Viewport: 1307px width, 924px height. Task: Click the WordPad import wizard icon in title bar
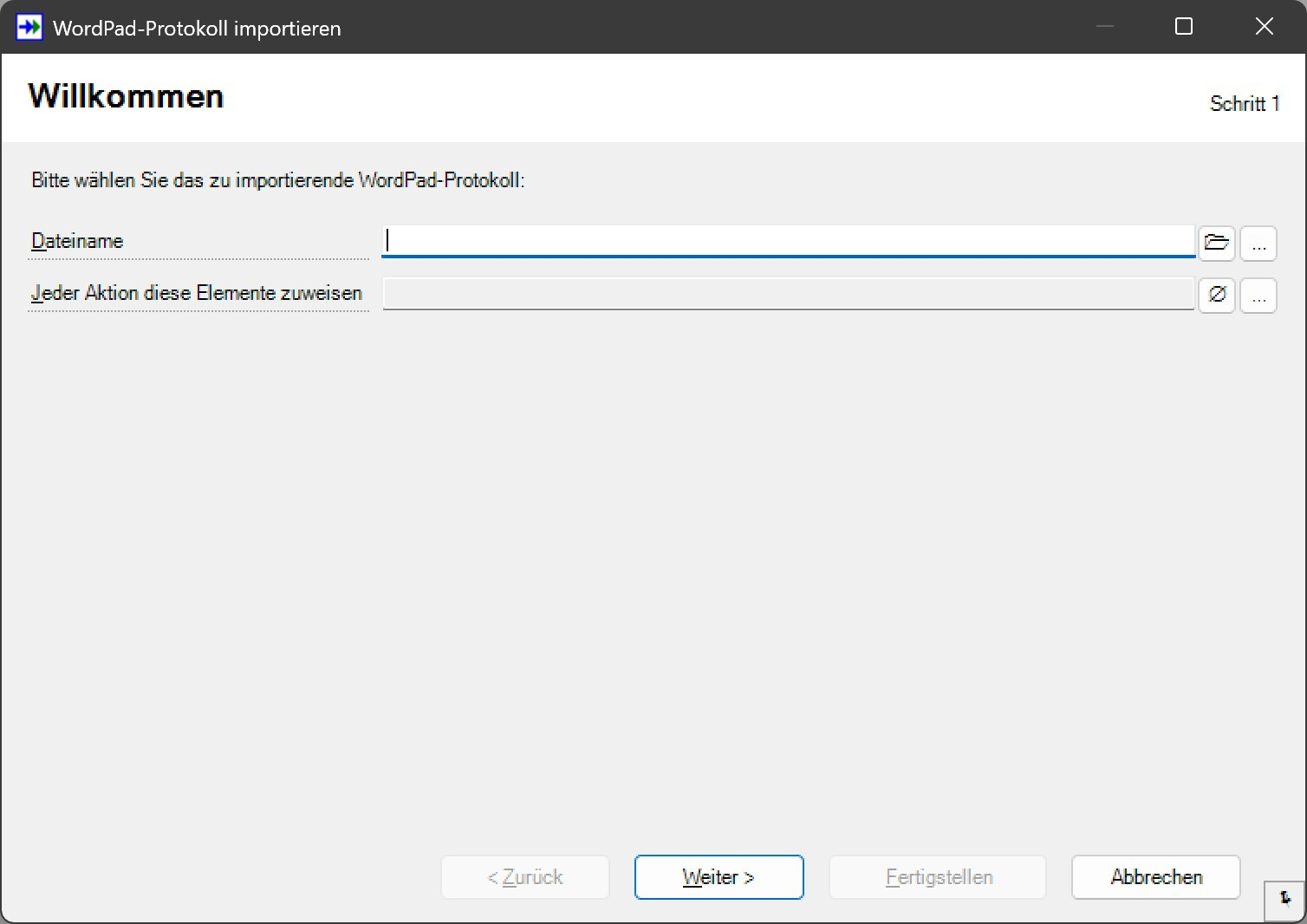29,27
